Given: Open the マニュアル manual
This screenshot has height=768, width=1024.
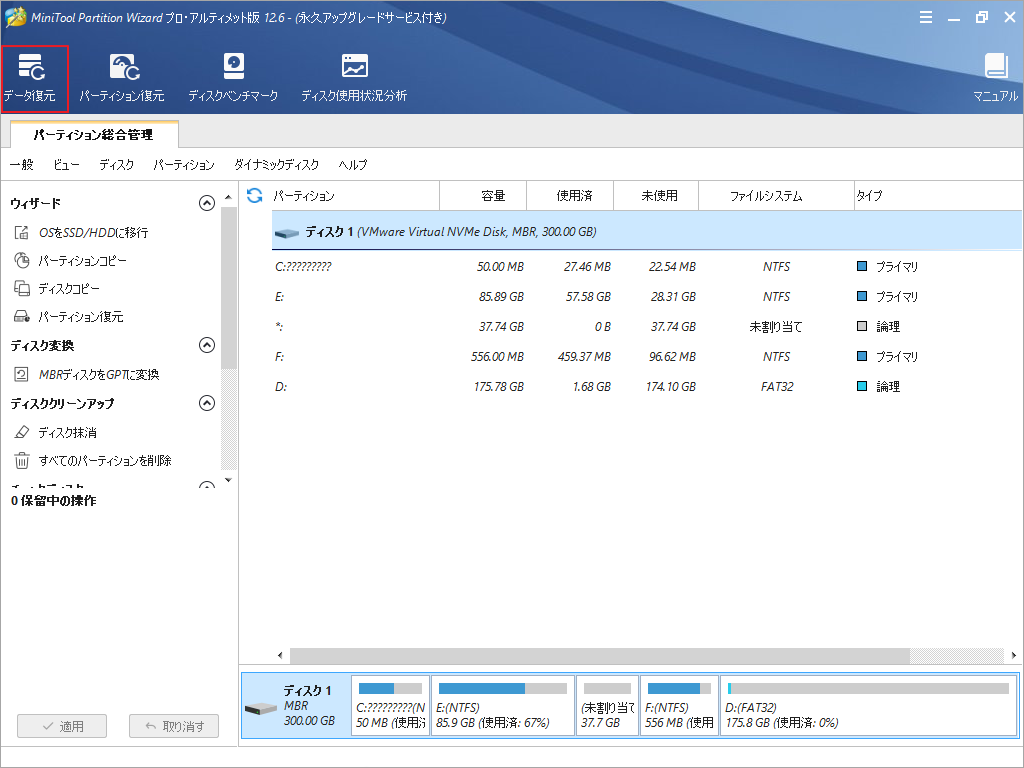Looking at the screenshot, I should (995, 78).
